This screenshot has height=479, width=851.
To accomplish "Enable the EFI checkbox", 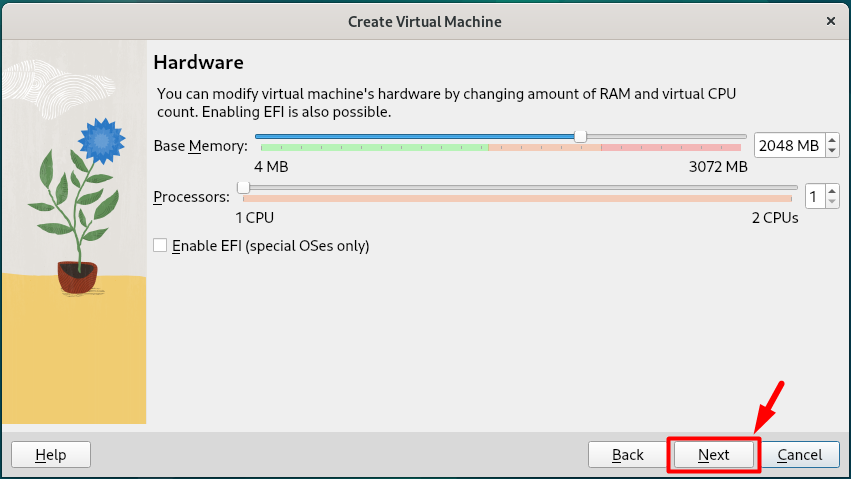I will [x=160, y=246].
